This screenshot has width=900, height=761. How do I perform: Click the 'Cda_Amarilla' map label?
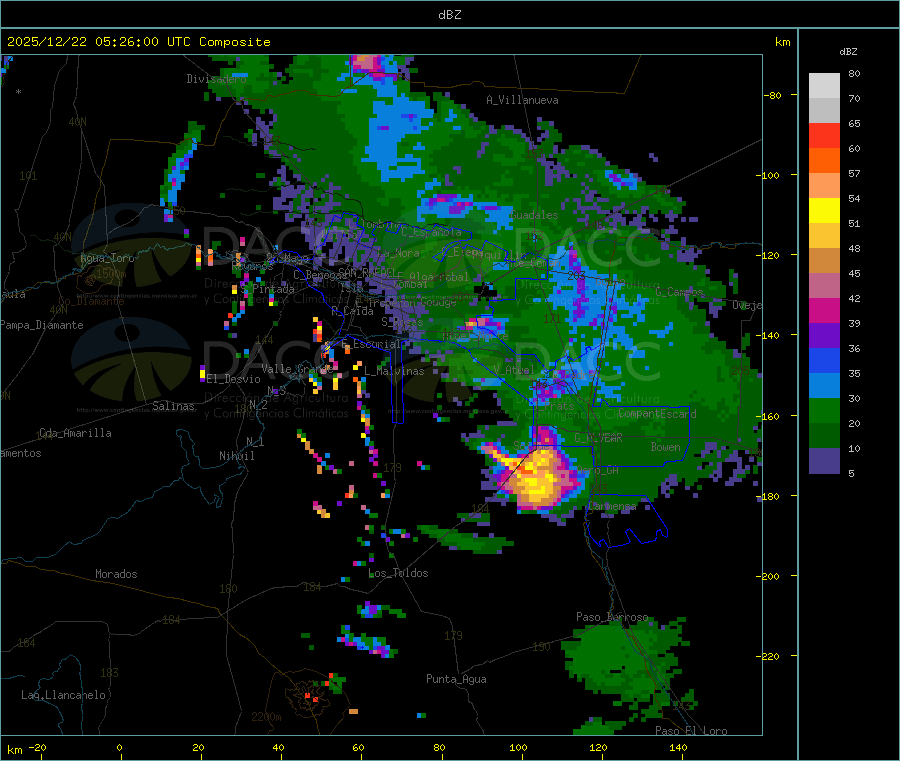pos(75,433)
